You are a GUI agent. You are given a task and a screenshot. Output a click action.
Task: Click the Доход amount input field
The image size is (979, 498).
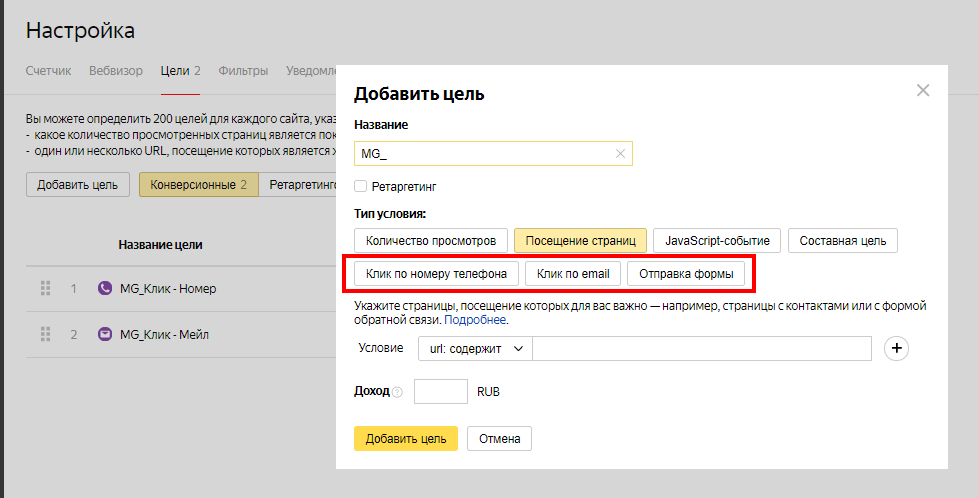pyautogui.click(x=440, y=392)
